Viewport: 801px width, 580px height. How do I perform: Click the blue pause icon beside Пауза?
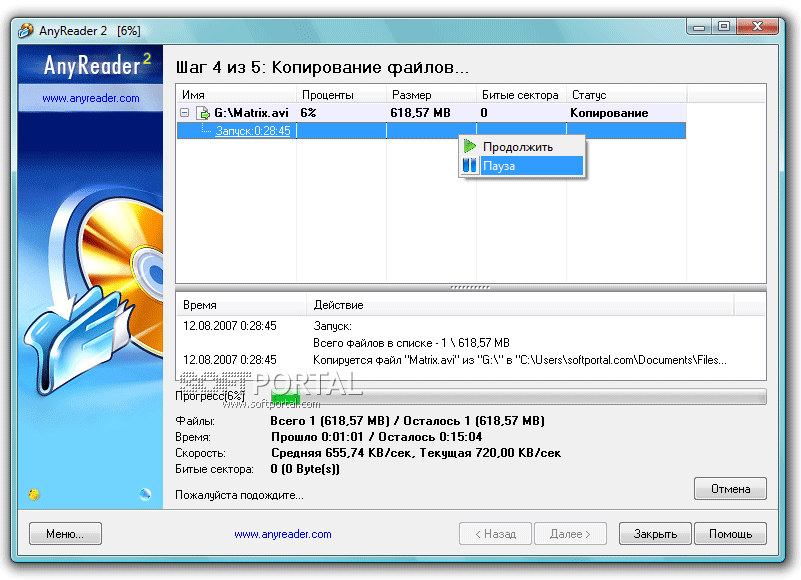(x=469, y=166)
